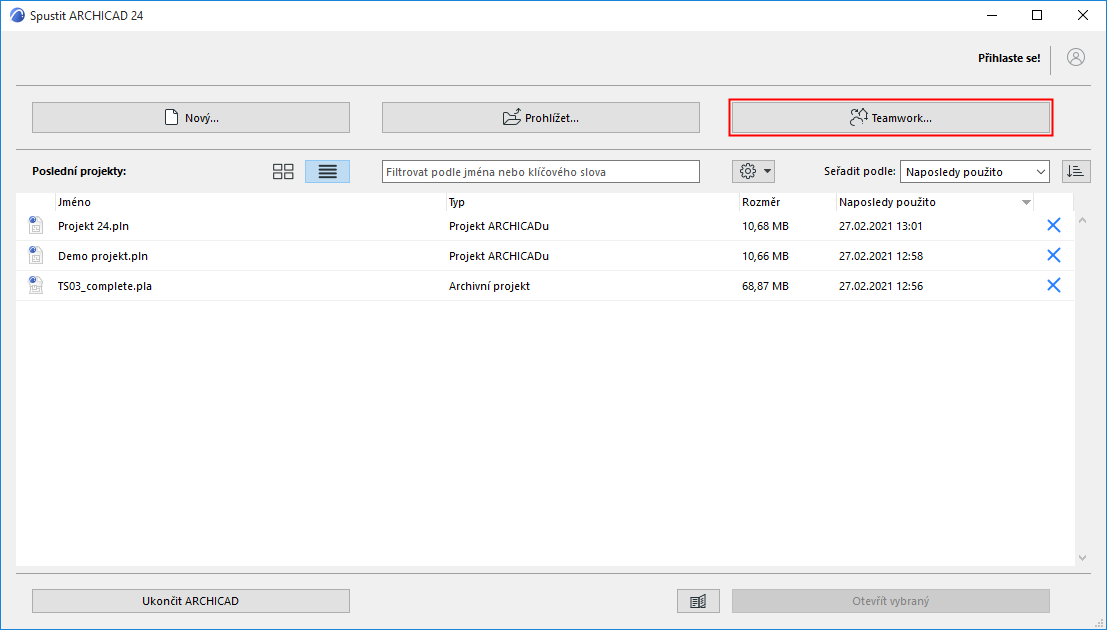The width and height of the screenshot is (1107, 630).
Task: Maximize the Spustit ARCHICAD 24 window
Action: (x=1036, y=15)
